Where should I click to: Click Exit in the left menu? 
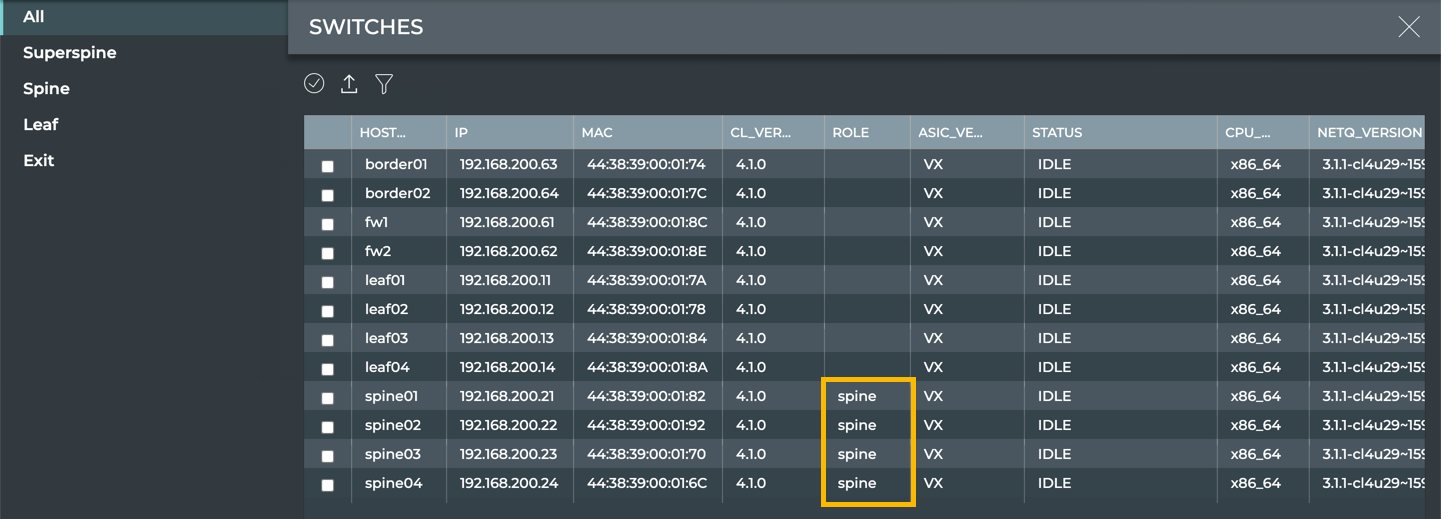point(39,161)
